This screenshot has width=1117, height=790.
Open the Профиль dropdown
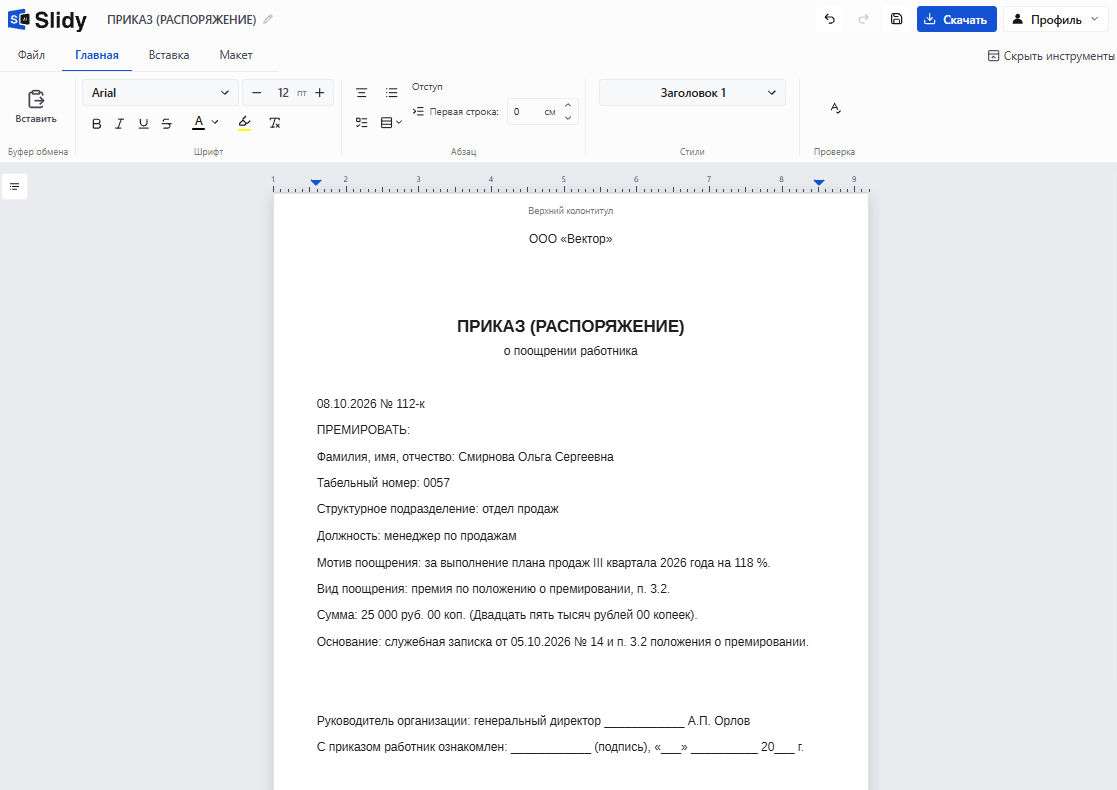click(1056, 19)
